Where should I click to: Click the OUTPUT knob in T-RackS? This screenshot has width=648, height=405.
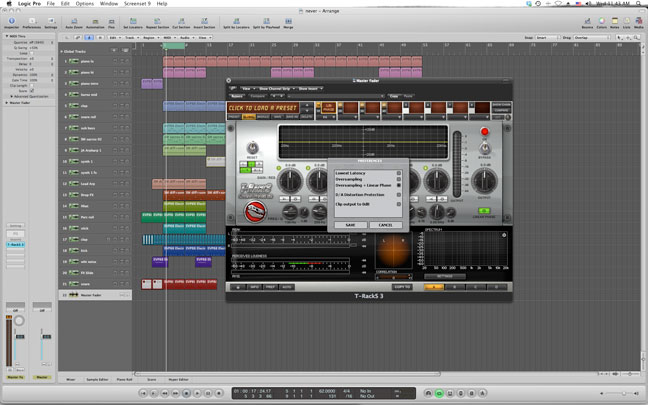coord(484,181)
